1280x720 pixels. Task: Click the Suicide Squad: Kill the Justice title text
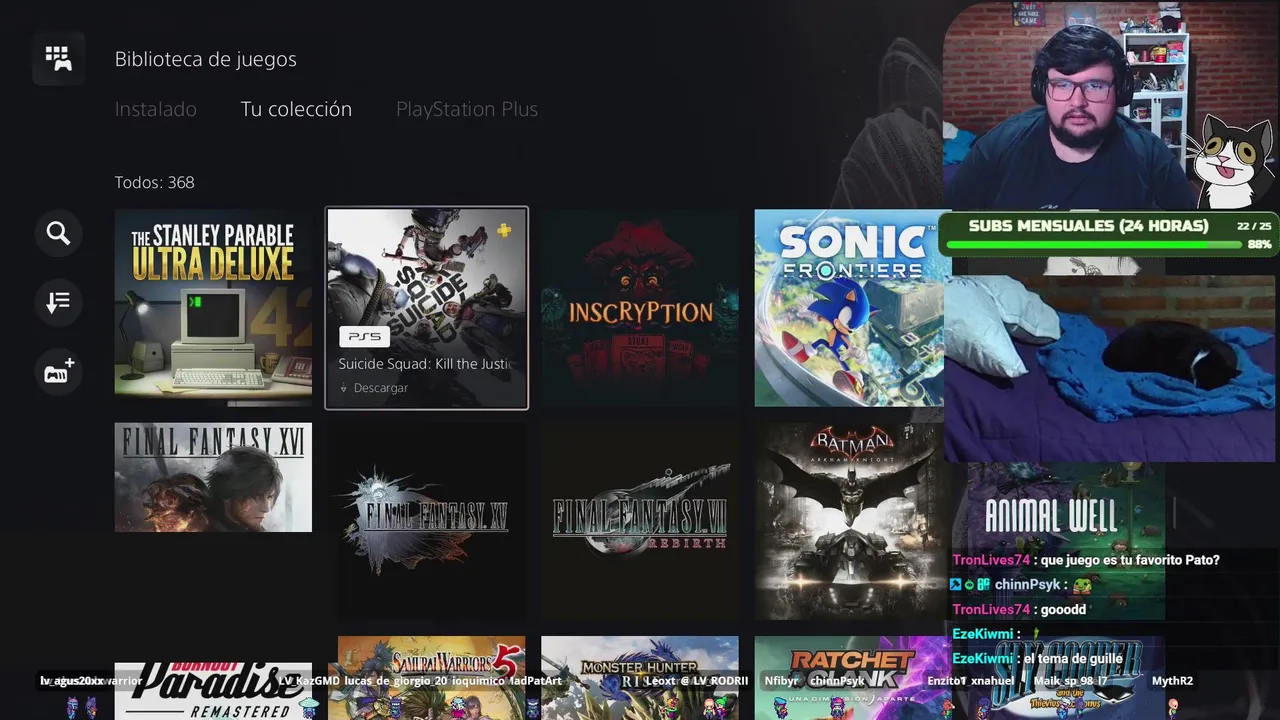(425, 364)
